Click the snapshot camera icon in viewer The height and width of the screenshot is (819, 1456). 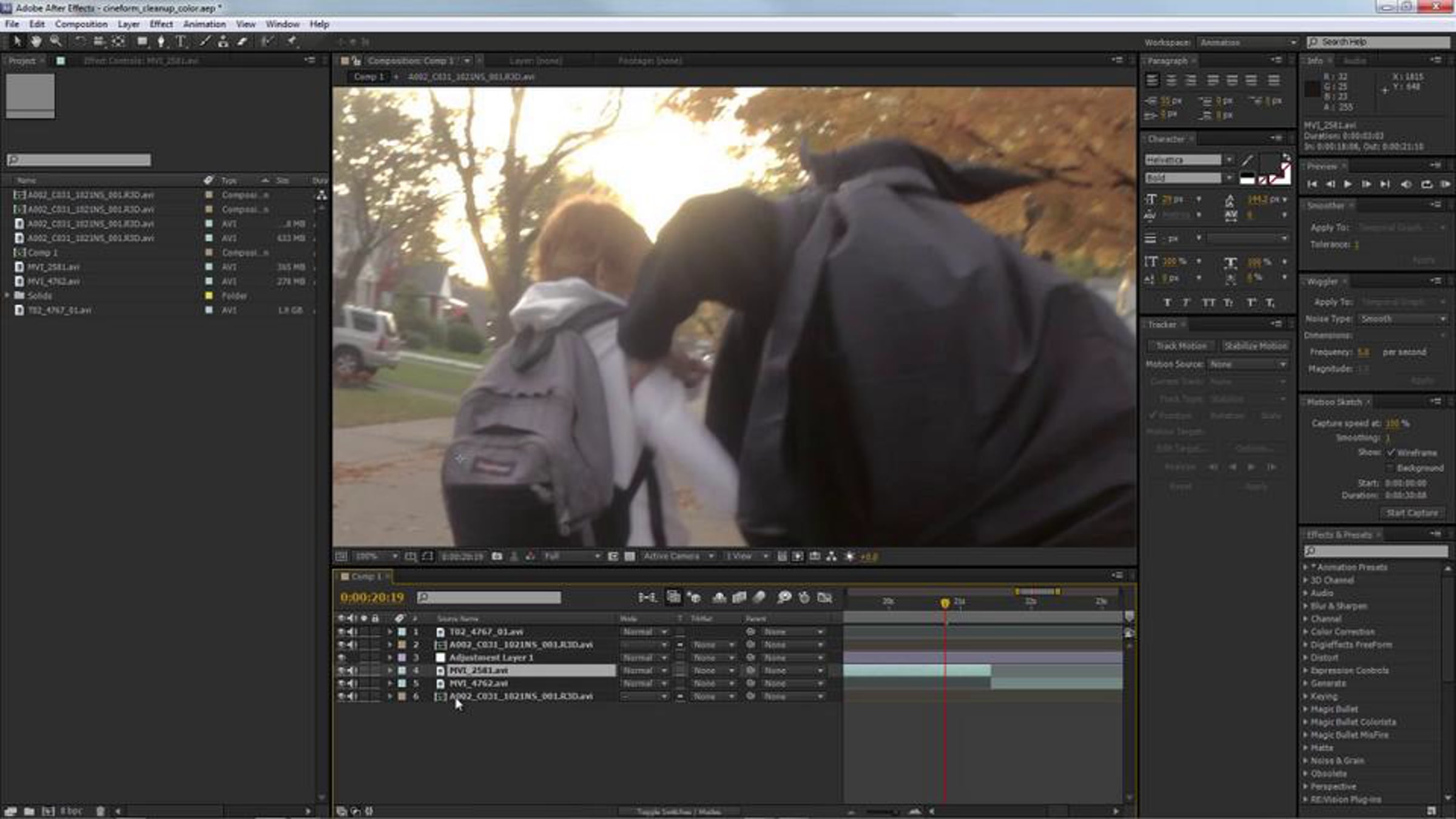click(497, 556)
